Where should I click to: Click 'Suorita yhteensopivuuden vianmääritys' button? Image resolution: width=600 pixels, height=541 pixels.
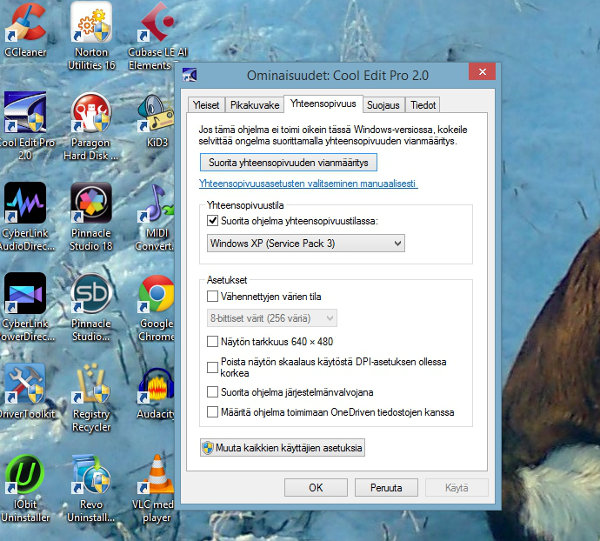(x=289, y=162)
